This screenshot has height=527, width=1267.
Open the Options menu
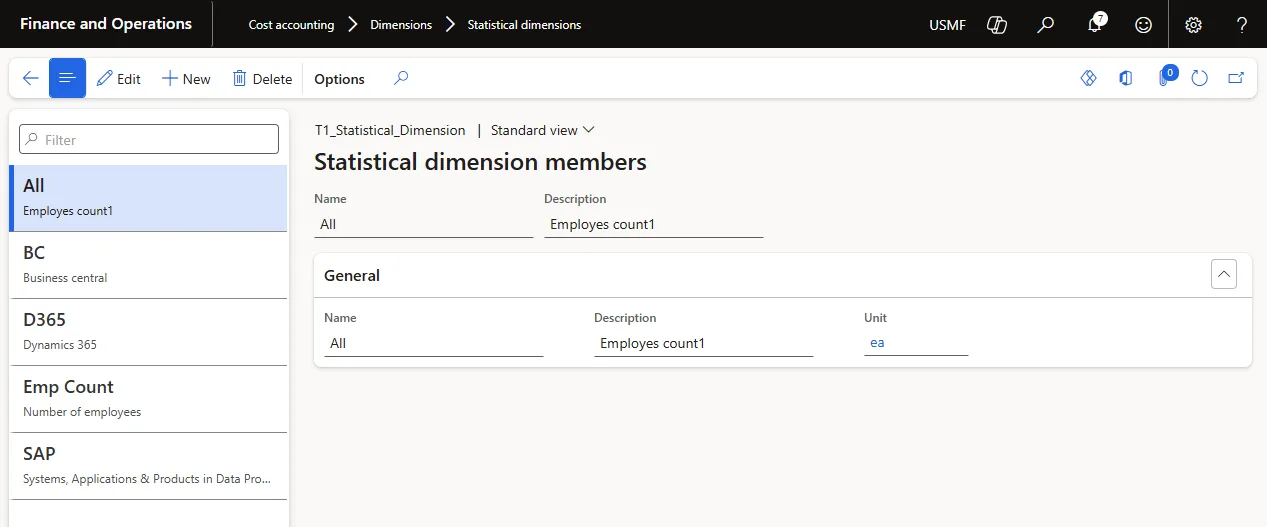(339, 79)
